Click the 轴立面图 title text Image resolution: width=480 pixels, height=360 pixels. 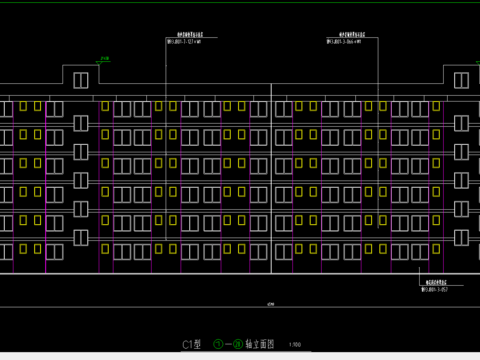pyautogui.click(x=260, y=344)
